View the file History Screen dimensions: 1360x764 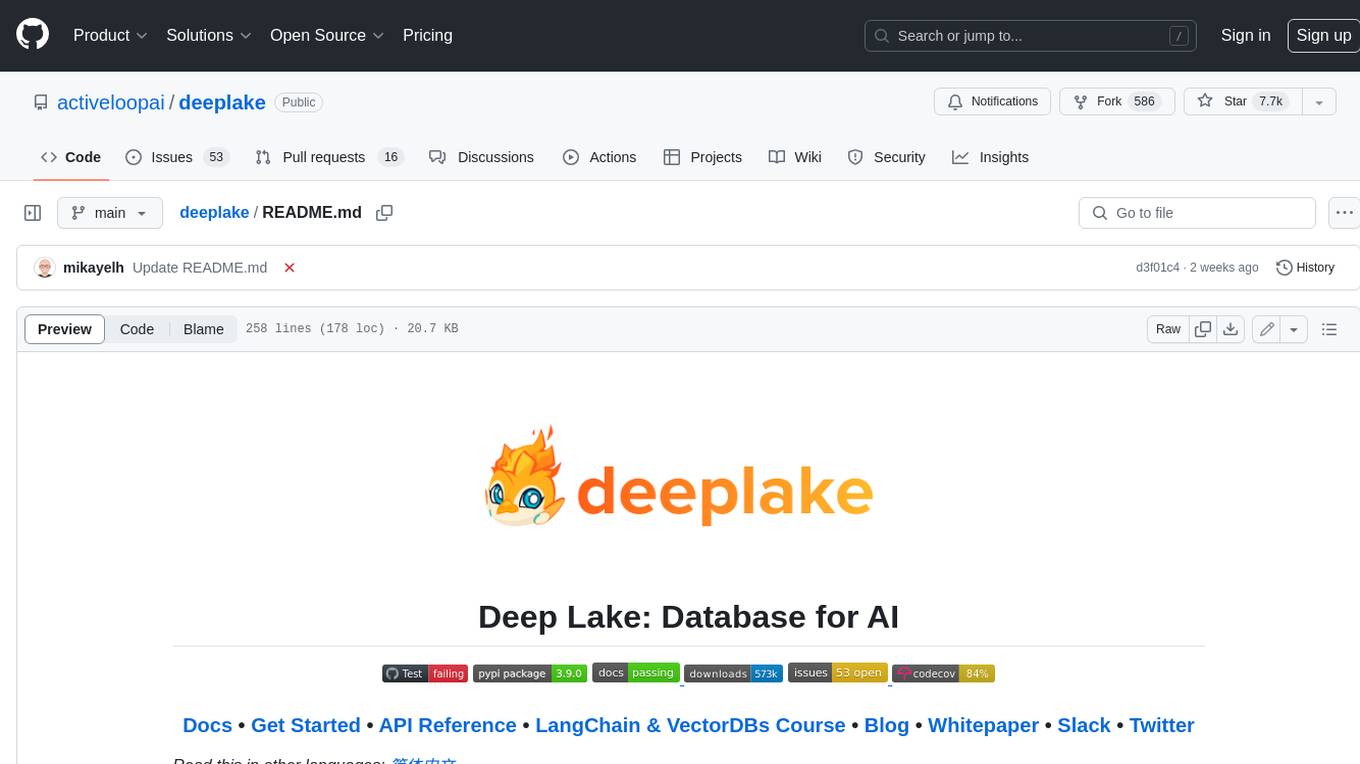[x=1305, y=268]
